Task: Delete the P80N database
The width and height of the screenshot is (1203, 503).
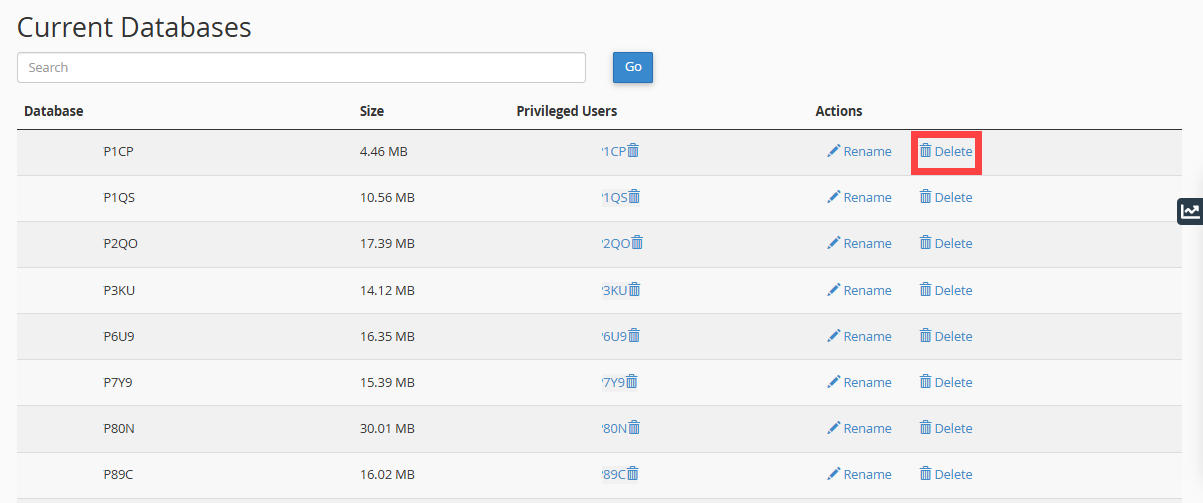Action: click(x=945, y=429)
